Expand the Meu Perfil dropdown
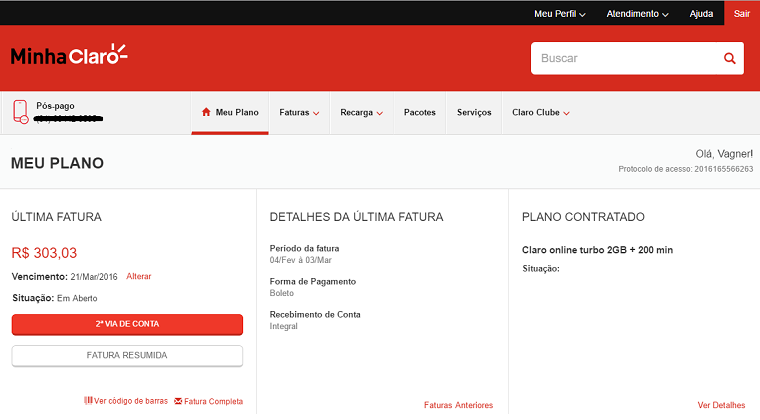The height and width of the screenshot is (420, 760). [560, 14]
